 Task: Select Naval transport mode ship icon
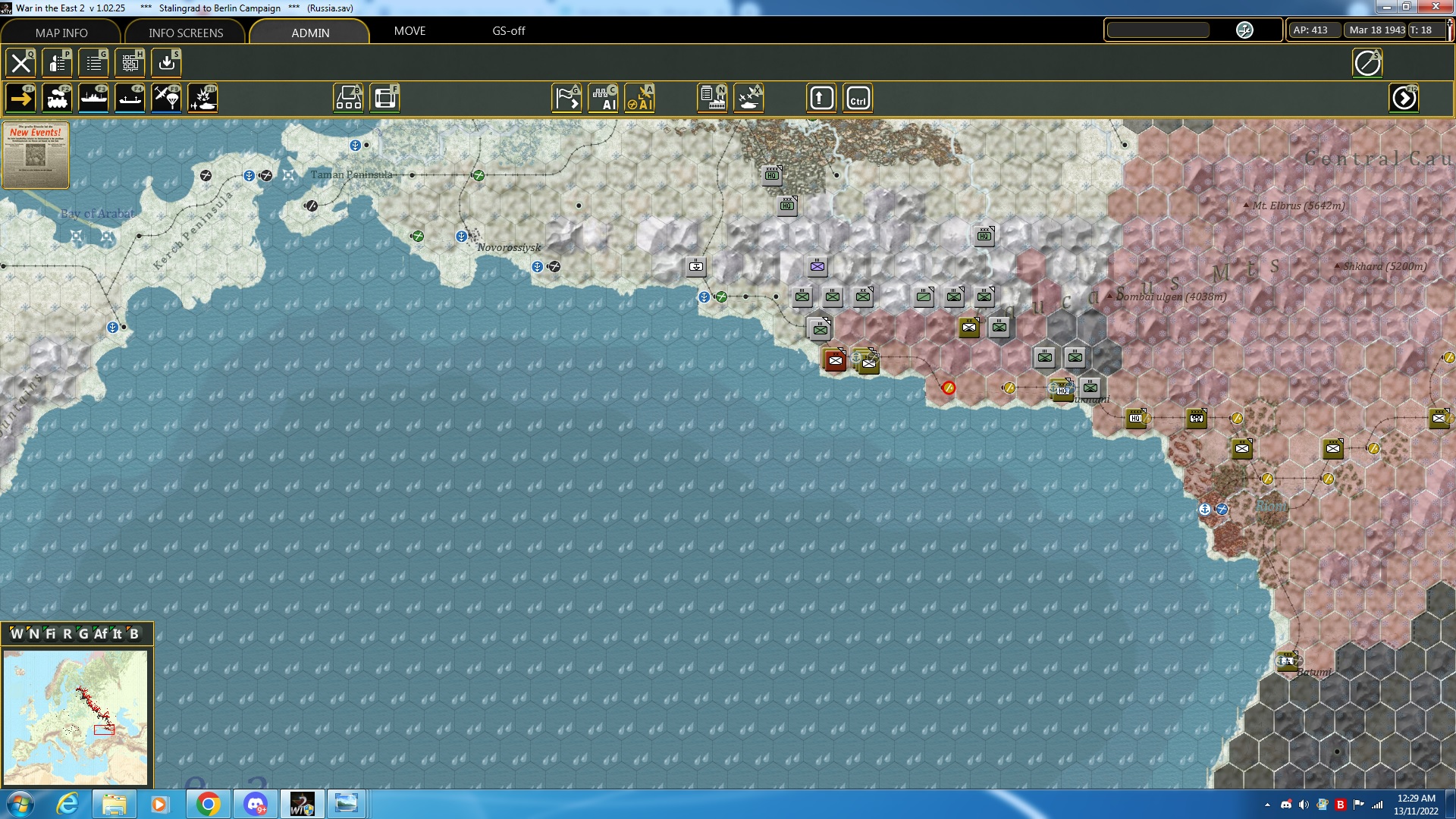pos(93,99)
